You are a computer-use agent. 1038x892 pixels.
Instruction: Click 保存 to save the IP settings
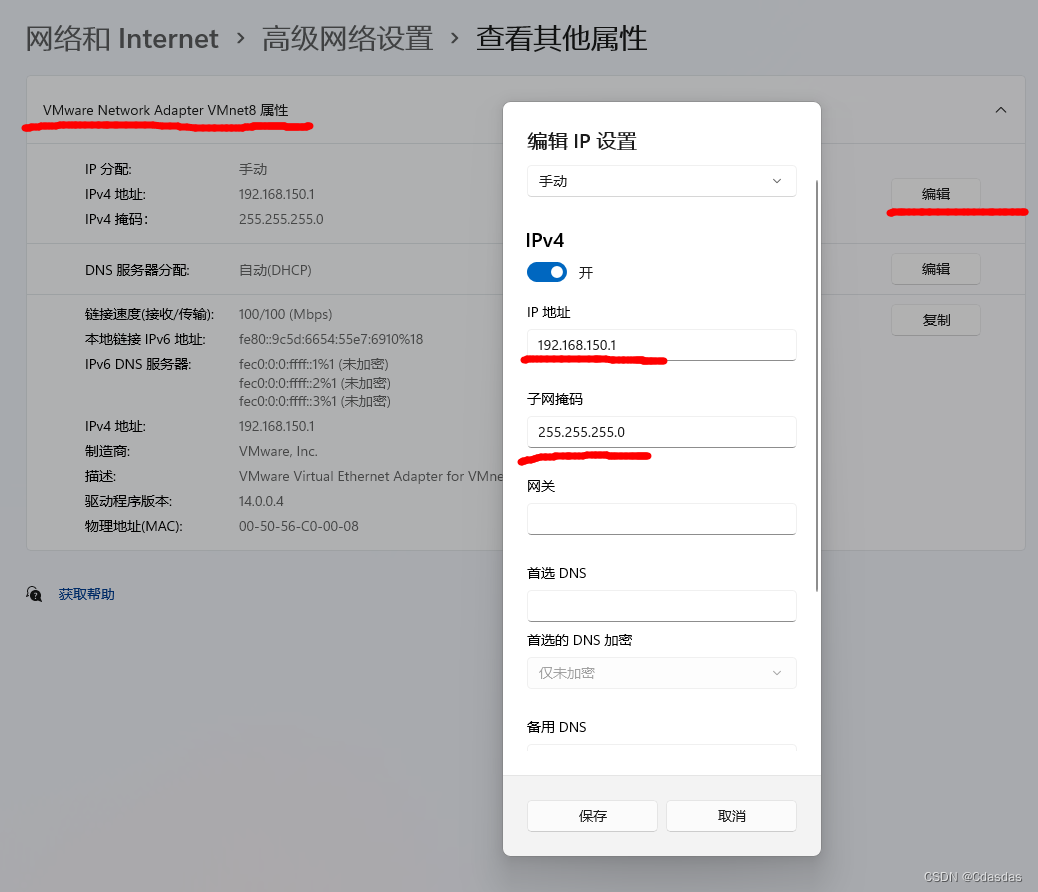592,816
